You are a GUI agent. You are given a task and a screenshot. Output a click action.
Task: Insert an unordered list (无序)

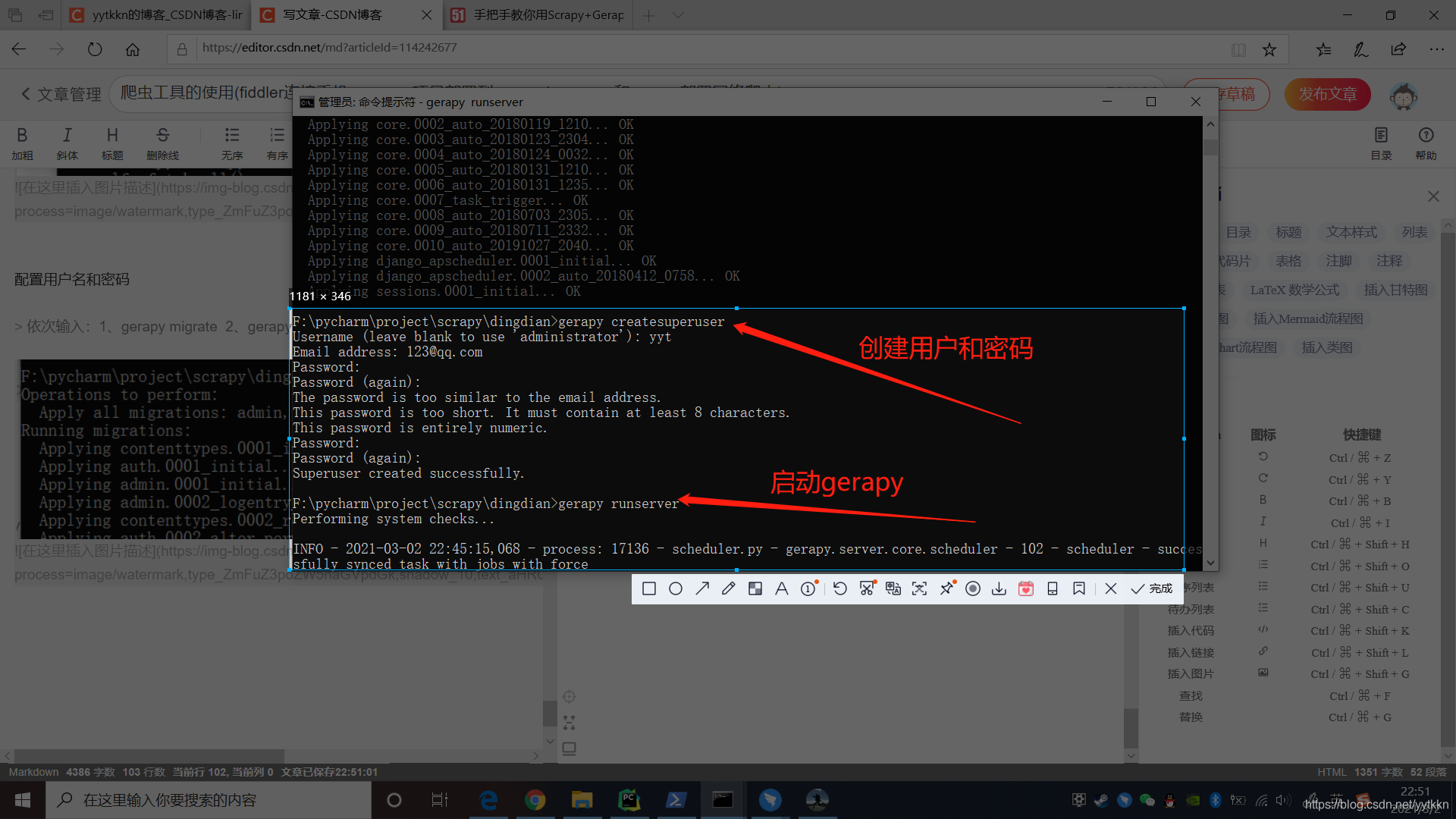pos(232,143)
